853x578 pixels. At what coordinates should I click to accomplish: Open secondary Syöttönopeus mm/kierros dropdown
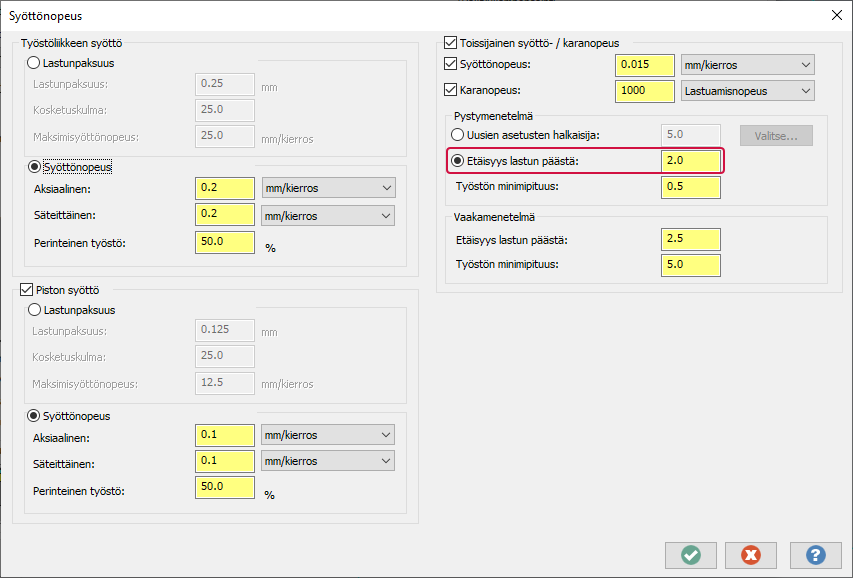(x=747, y=65)
